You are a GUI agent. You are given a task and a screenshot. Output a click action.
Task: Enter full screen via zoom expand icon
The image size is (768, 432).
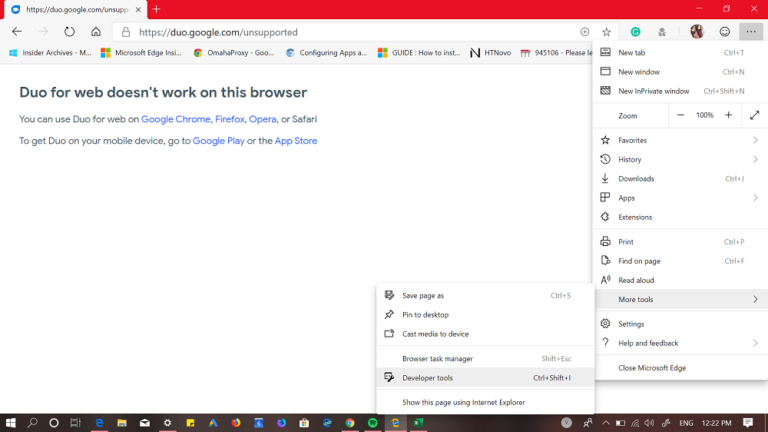(x=754, y=115)
